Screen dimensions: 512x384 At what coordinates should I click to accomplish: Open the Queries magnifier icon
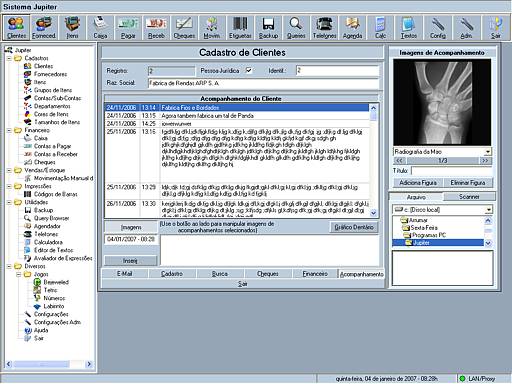point(296,27)
